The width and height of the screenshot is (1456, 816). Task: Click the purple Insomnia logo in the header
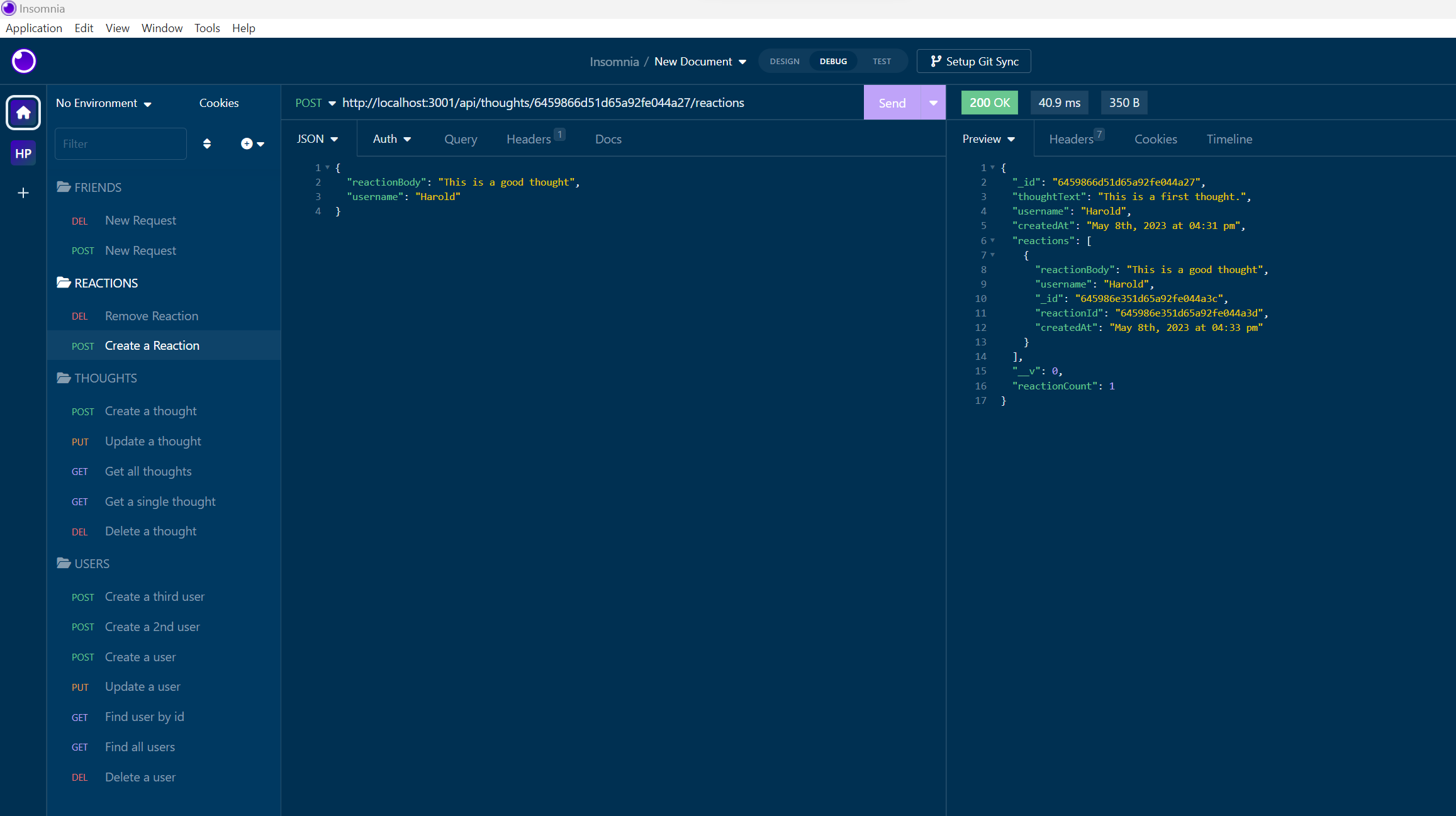tap(23, 61)
